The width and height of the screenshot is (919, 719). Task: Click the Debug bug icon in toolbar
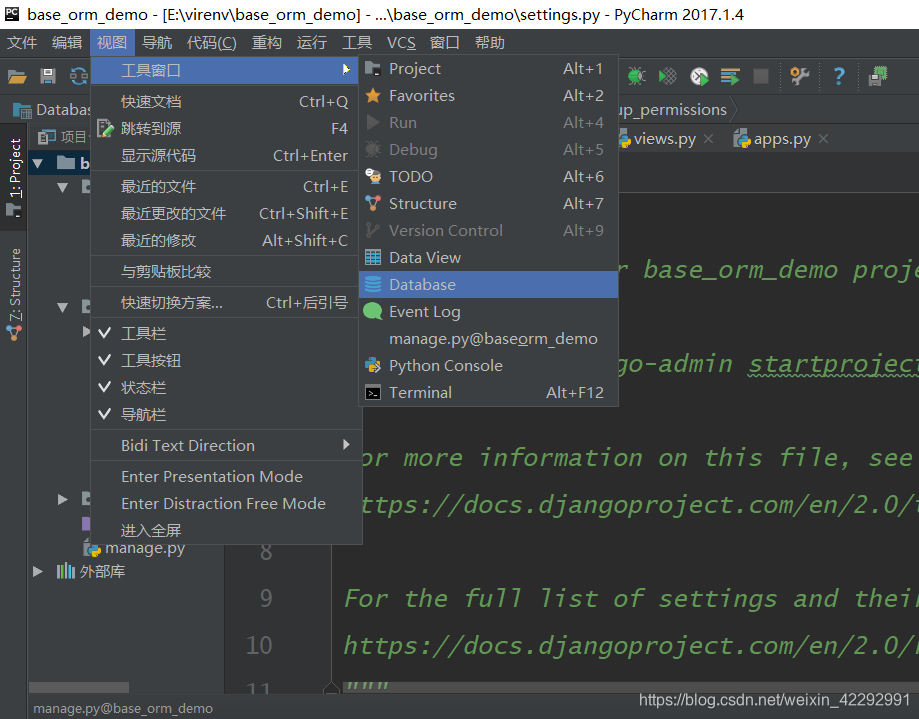click(637, 76)
